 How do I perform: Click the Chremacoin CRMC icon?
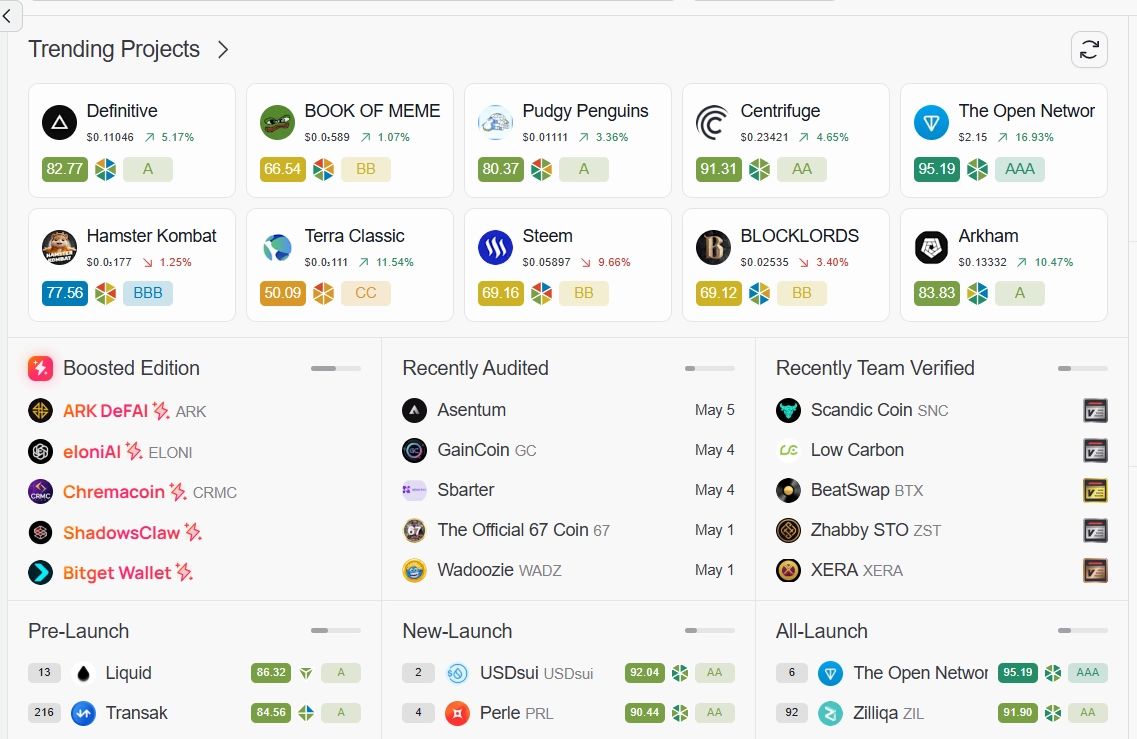click(x=41, y=492)
